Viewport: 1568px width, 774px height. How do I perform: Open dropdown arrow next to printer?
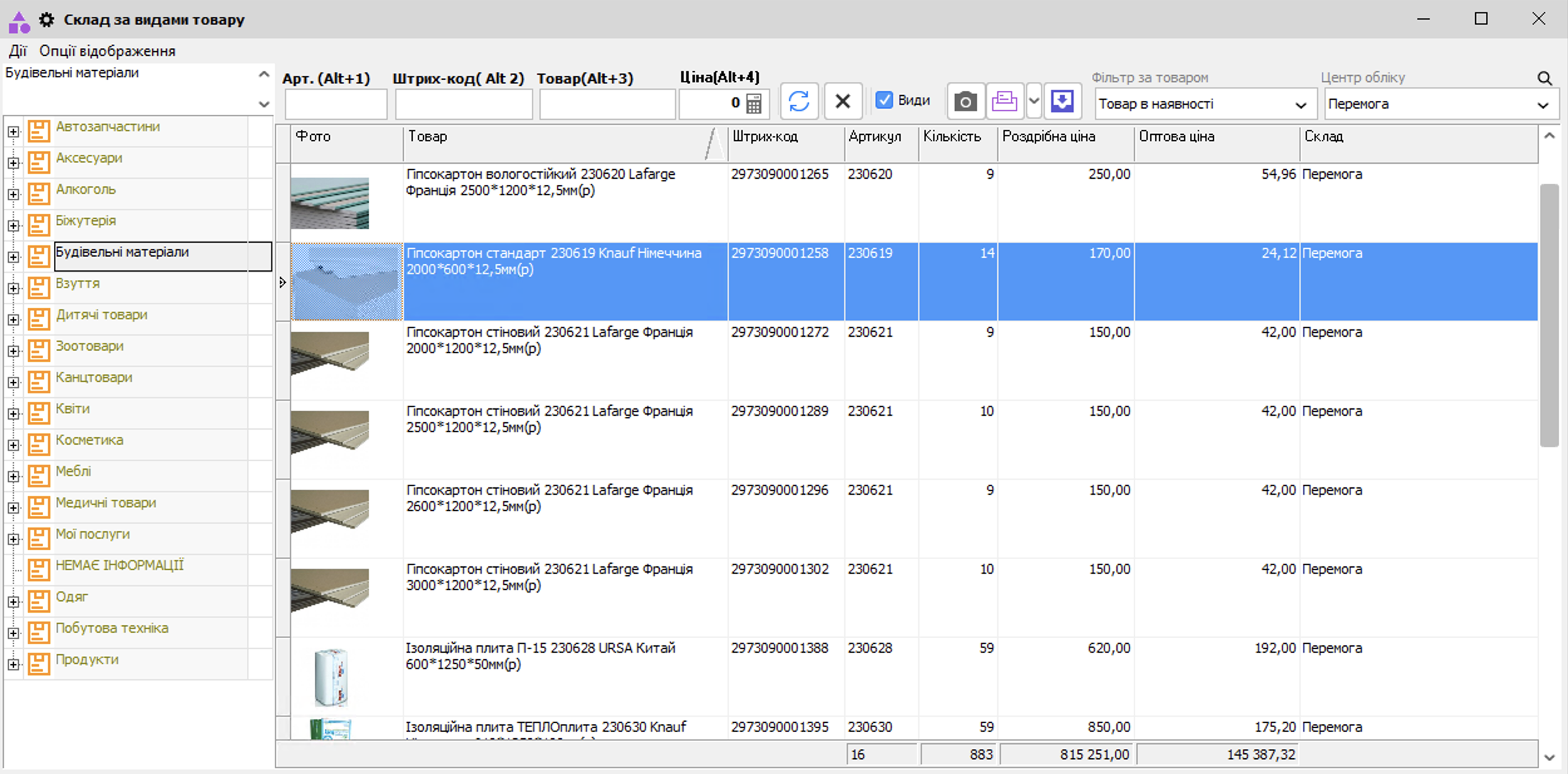(1034, 101)
